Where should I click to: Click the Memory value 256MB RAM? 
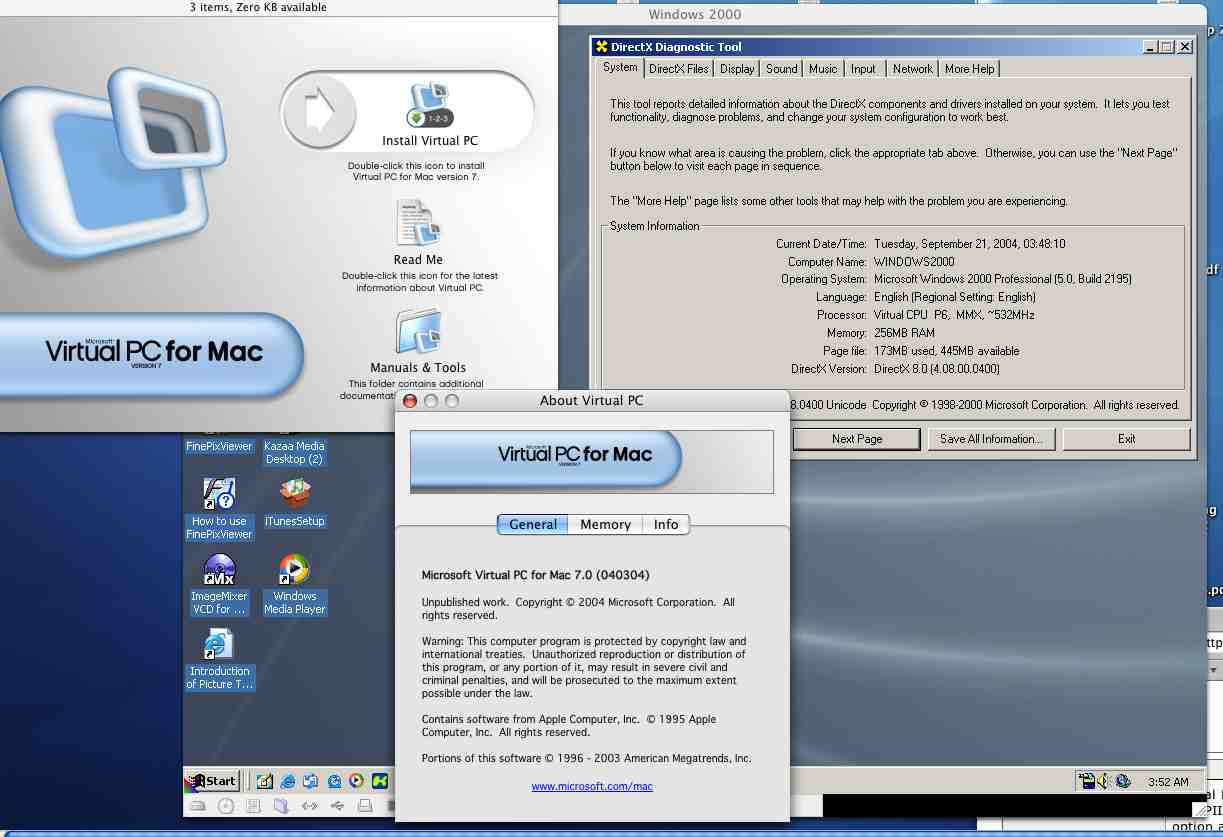pos(904,333)
